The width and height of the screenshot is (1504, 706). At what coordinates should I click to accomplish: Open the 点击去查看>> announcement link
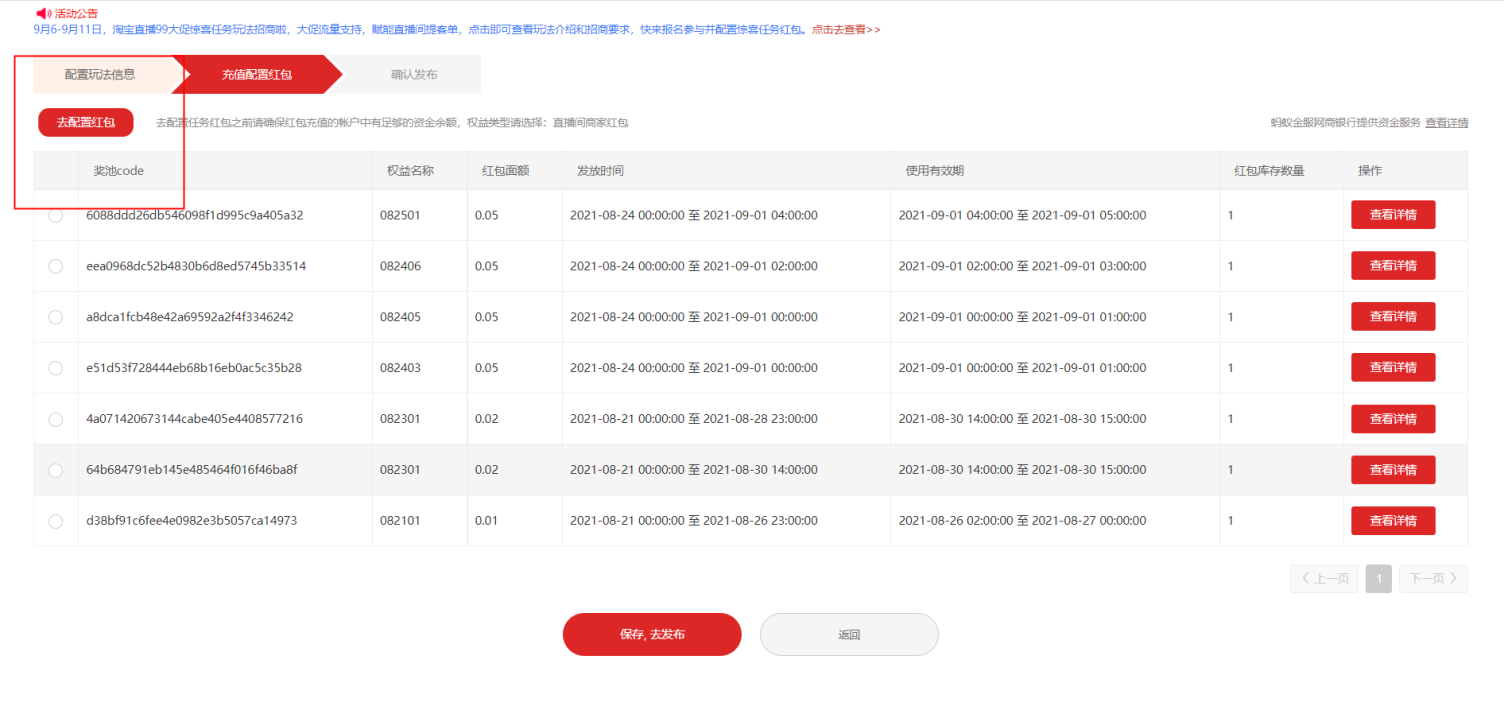click(x=845, y=29)
